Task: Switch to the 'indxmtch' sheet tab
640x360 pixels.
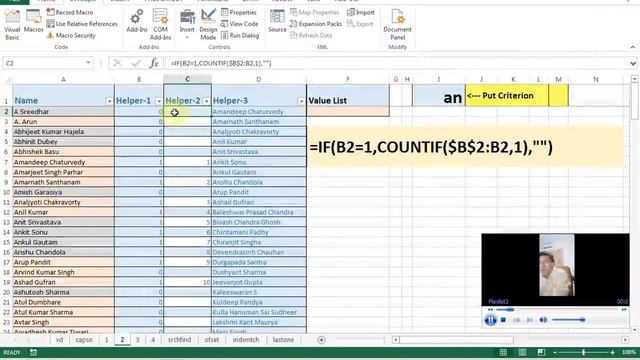Action: pos(246,340)
